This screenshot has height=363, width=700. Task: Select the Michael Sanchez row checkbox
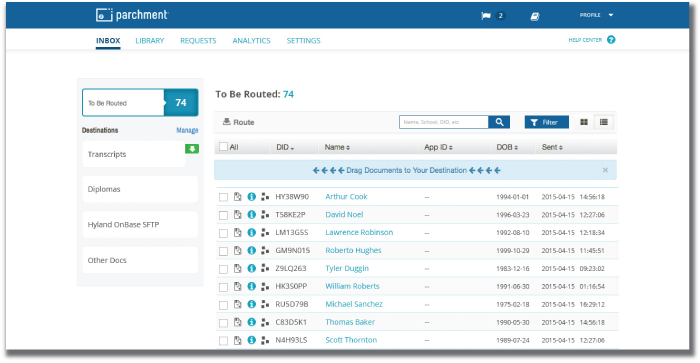click(x=223, y=305)
